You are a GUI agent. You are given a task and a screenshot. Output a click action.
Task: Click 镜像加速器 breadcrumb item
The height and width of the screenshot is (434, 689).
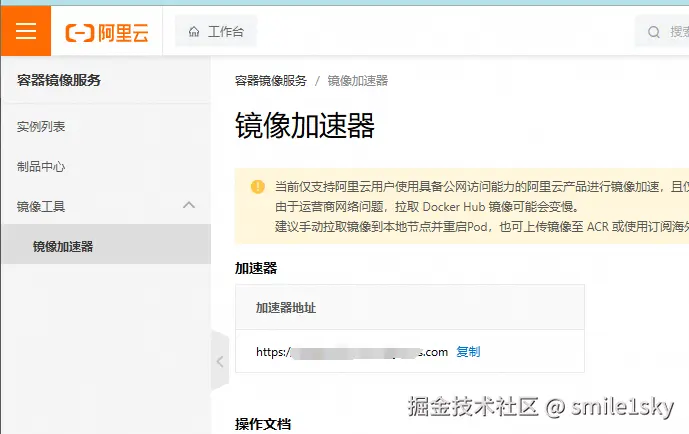[358, 81]
